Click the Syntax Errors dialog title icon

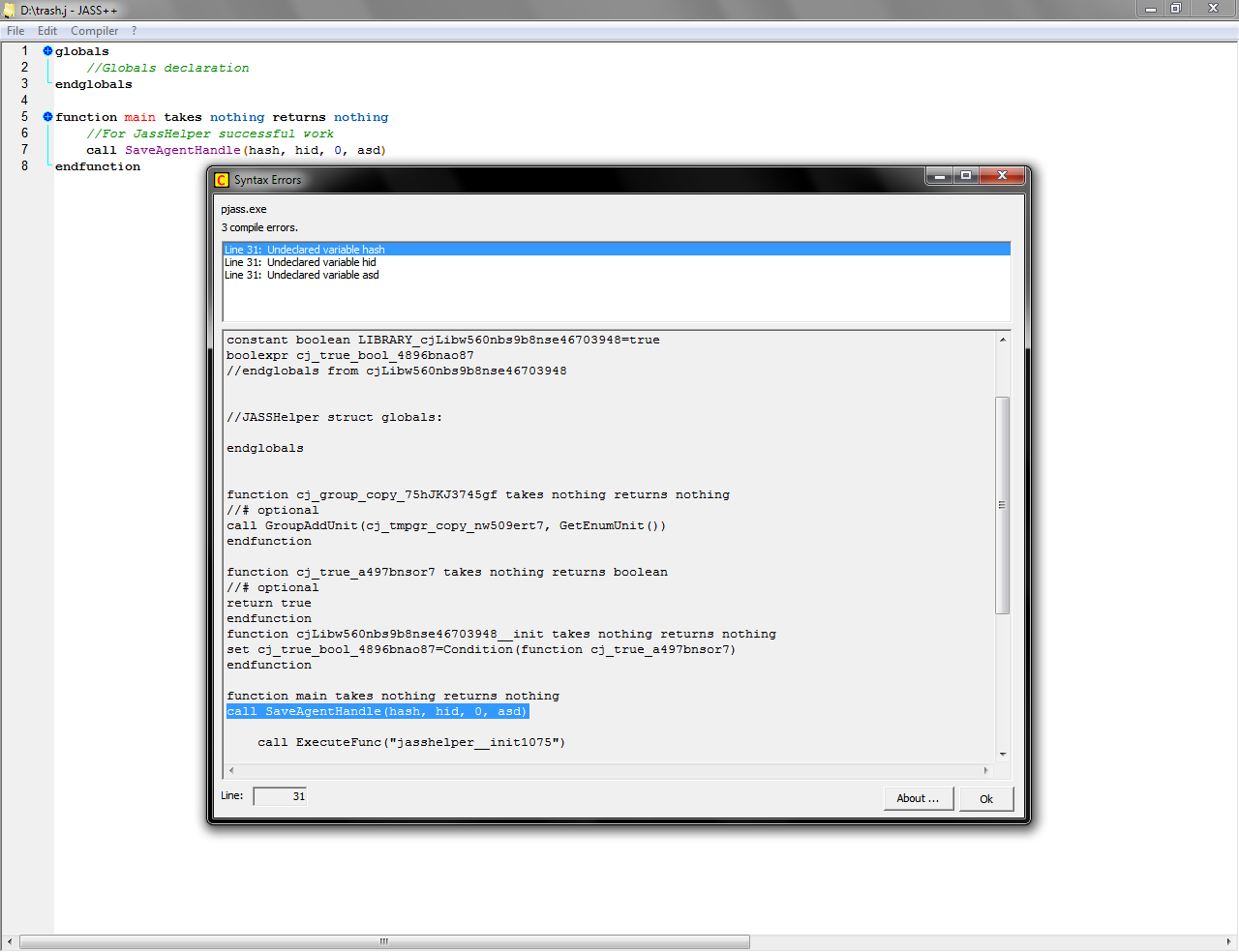[x=222, y=180]
